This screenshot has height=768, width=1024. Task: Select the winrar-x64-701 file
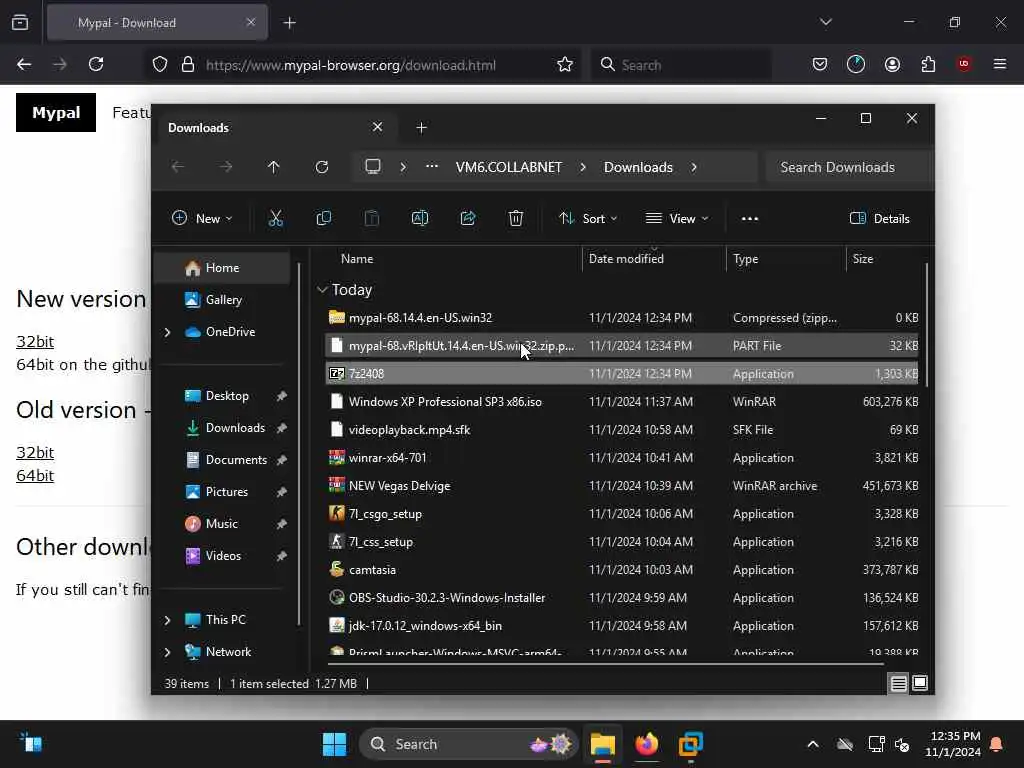click(x=622, y=458)
